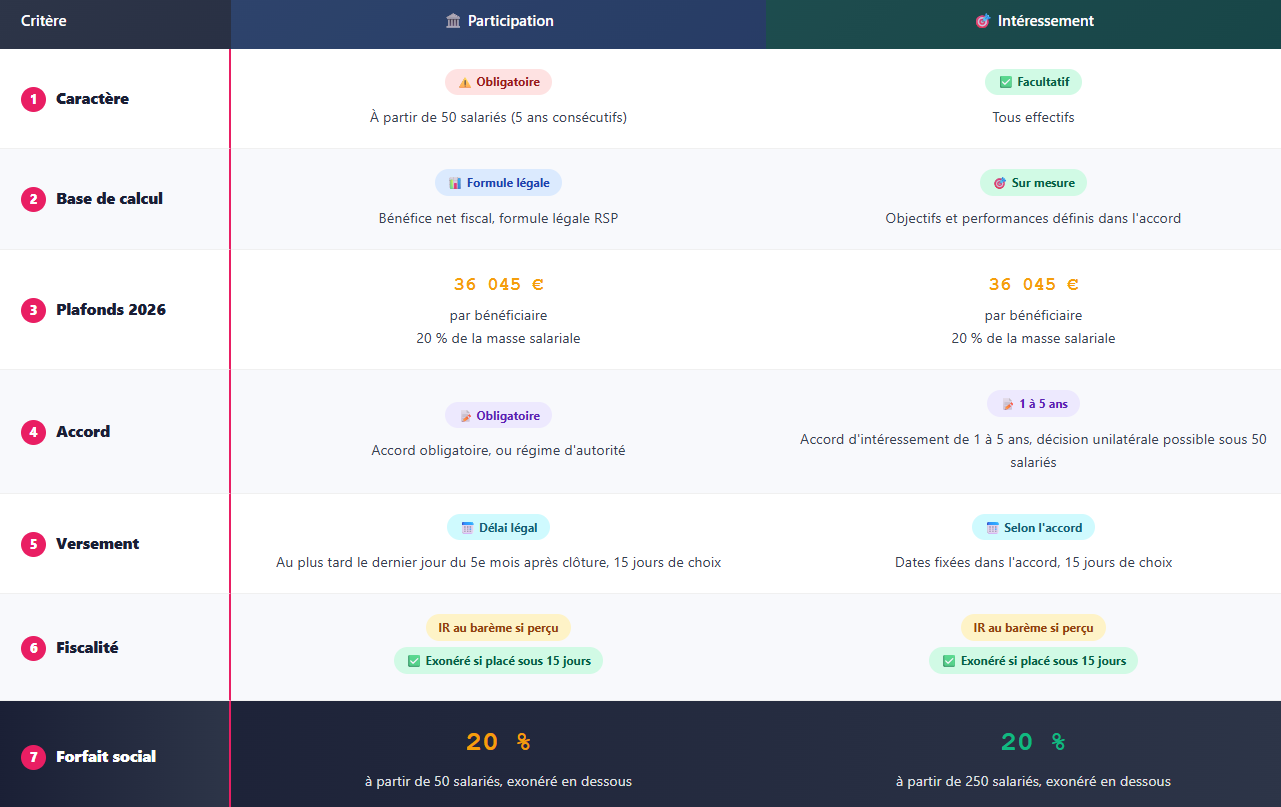Click Participation's IR au barème si perçu badge
This screenshot has width=1281, height=807.
pyautogui.click(x=498, y=628)
